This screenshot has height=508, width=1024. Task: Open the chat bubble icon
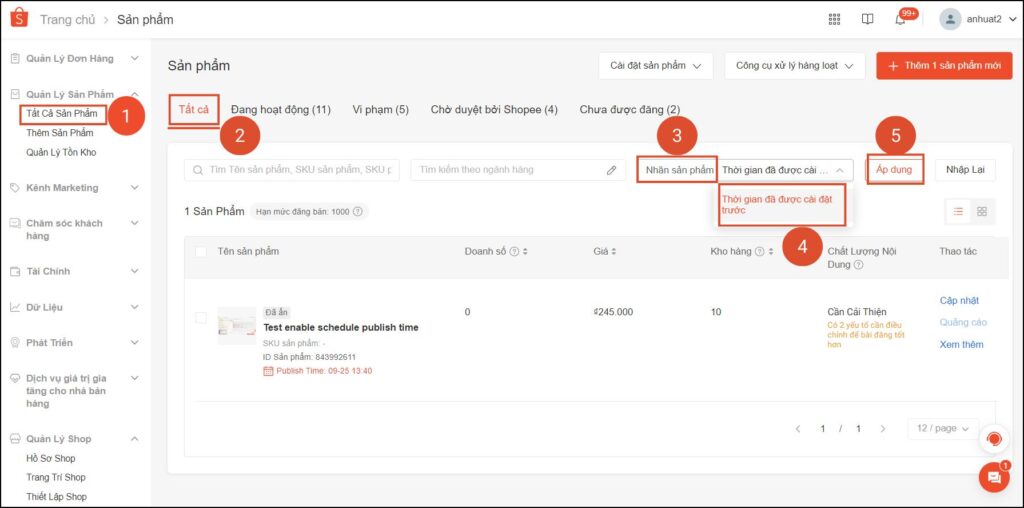(x=993, y=478)
